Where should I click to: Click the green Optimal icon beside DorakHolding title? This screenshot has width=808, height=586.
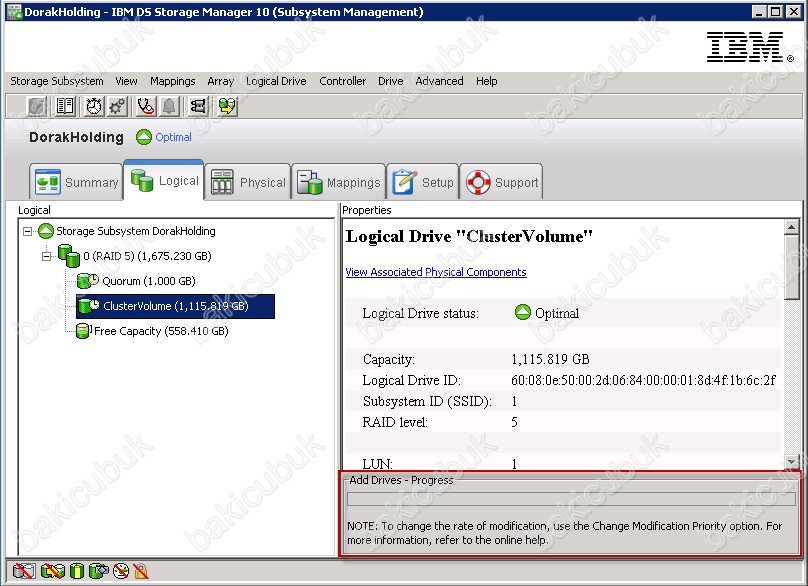[x=144, y=137]
